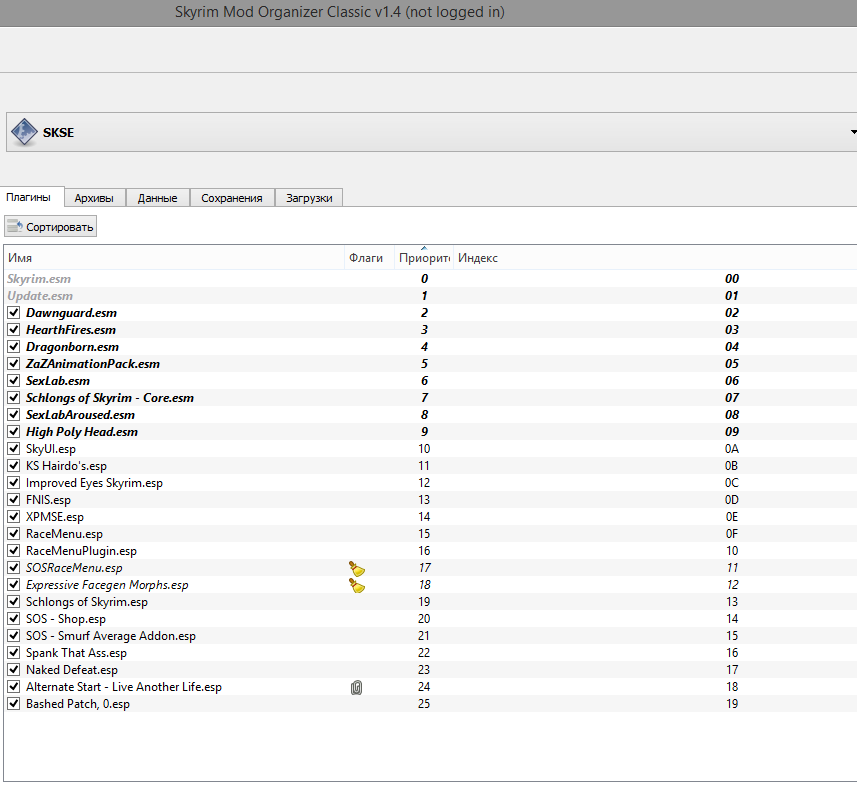Disable the FNIS.esp checkbox
Screen dimensions: 857x788
(x=14, y=499)
